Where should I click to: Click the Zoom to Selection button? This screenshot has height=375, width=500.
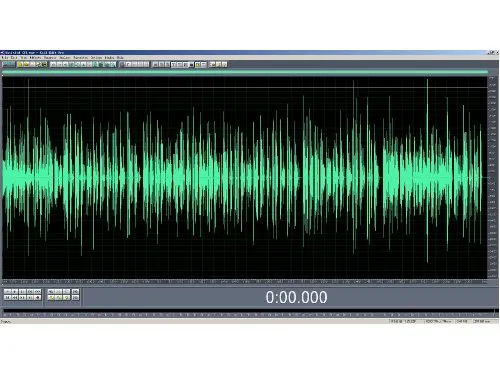point(51,297)
